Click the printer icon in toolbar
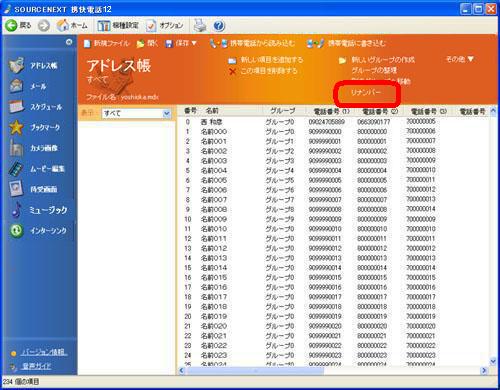 pos(200,25)
